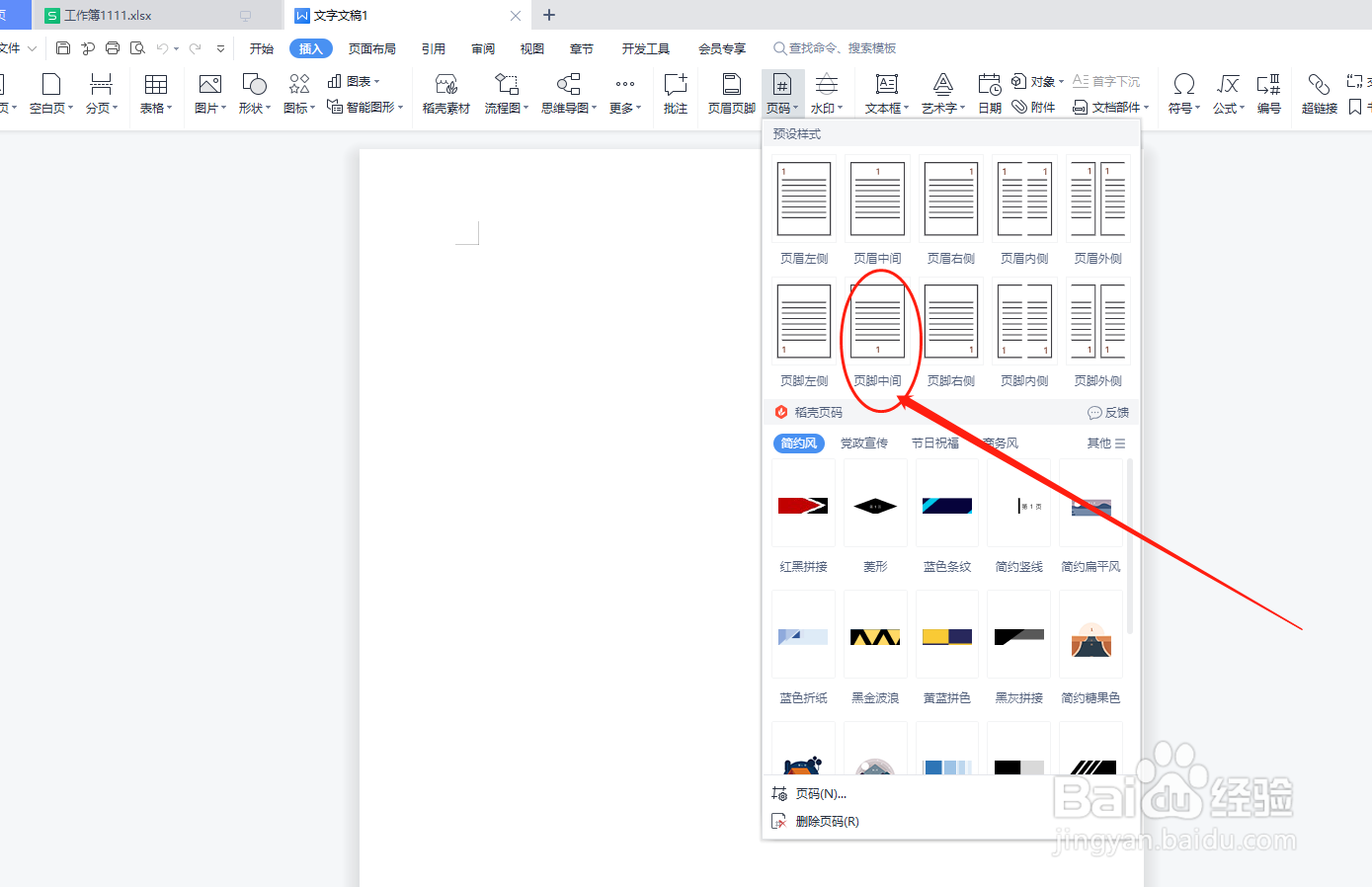Screen dimensions: 1372x887
Task: Switch to the 审阅 (Review) tab
Action: point(483,48)
